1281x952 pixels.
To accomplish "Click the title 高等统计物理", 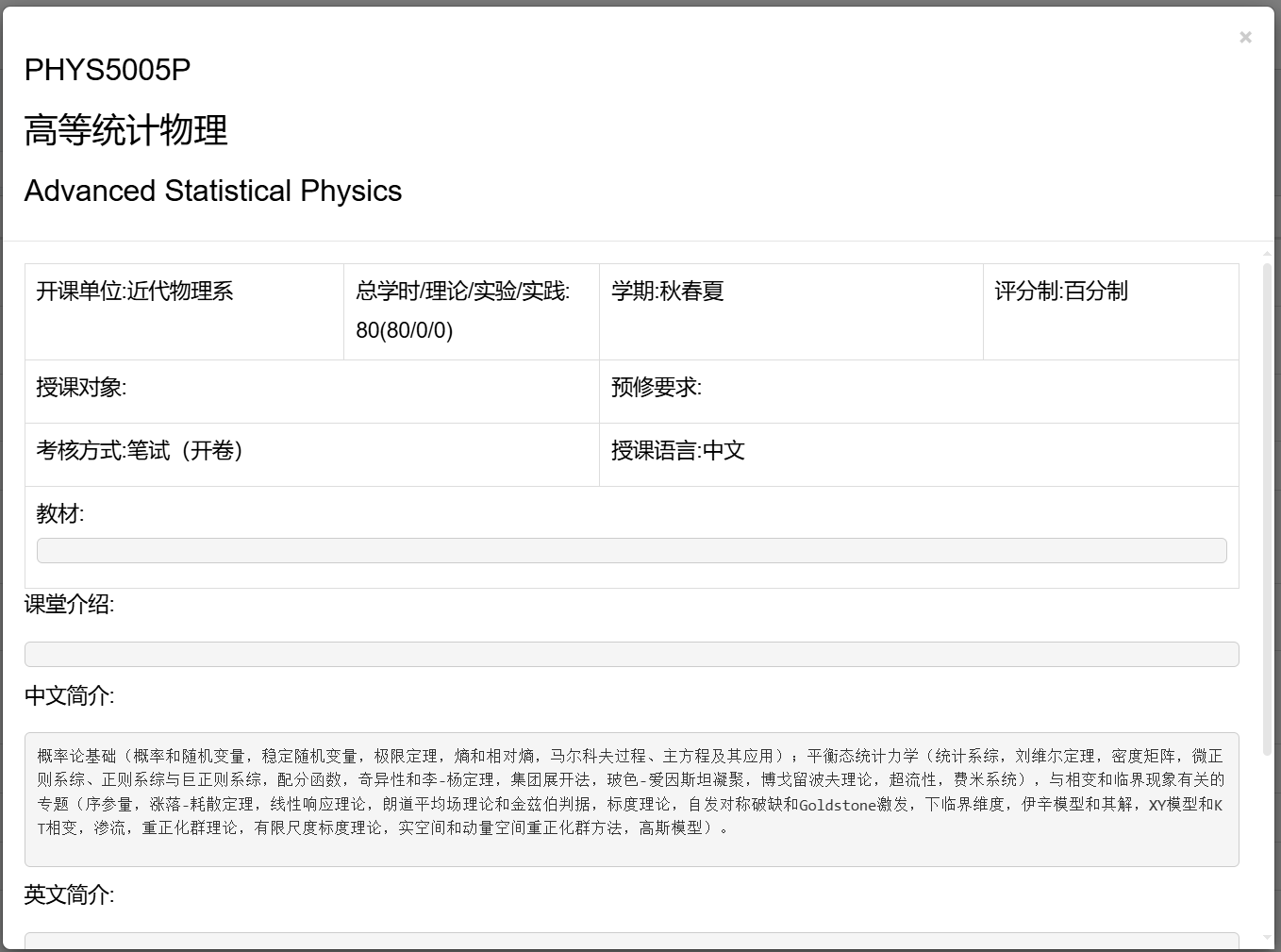I will click(125, 130).
